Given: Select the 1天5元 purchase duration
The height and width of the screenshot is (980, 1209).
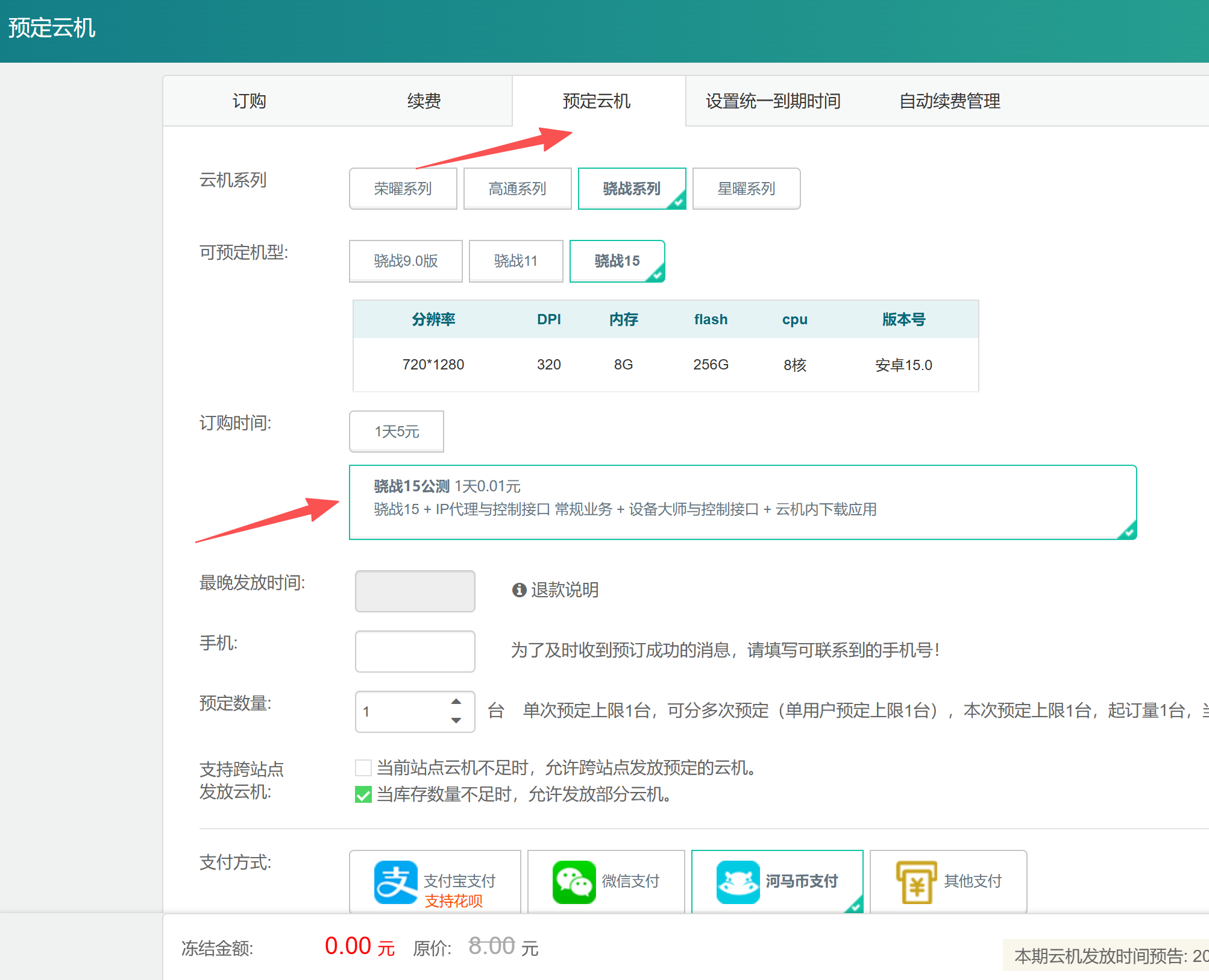Looking at the screenshot, I should (397, 432).
